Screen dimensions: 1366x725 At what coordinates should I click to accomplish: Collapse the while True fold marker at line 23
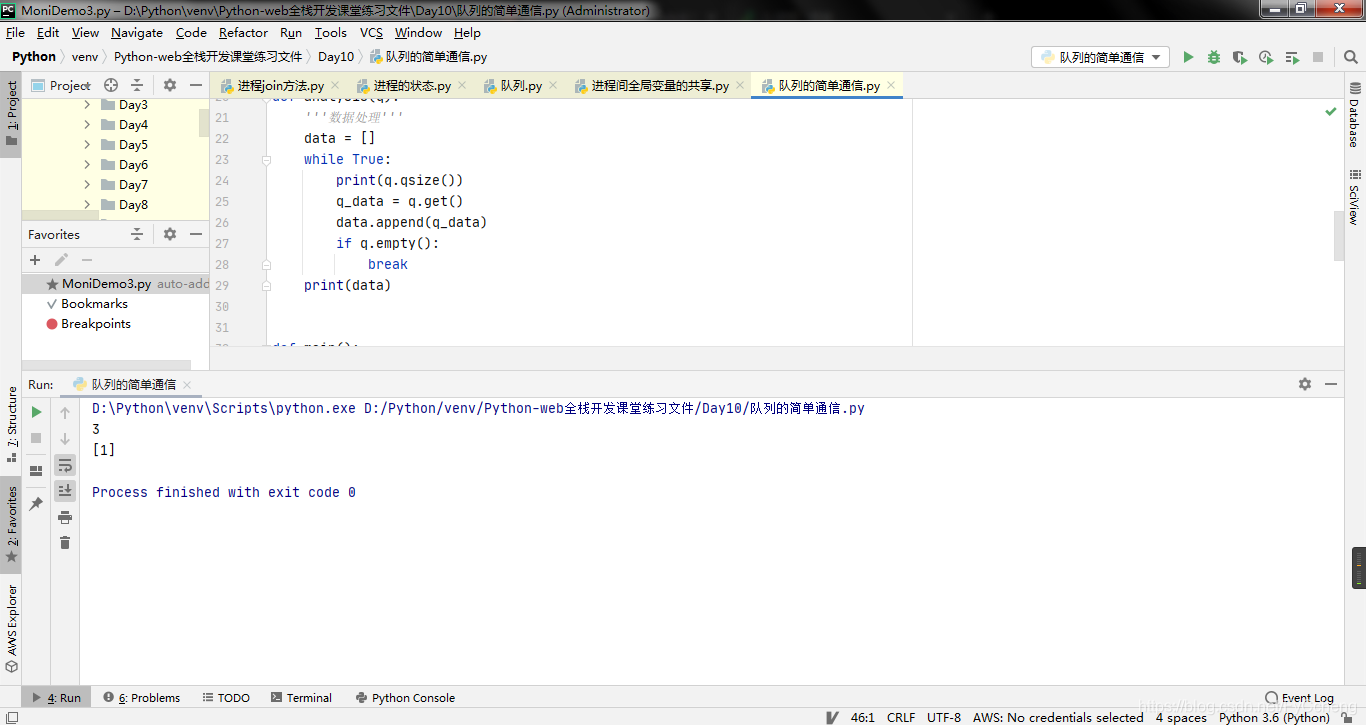(266, 159)
